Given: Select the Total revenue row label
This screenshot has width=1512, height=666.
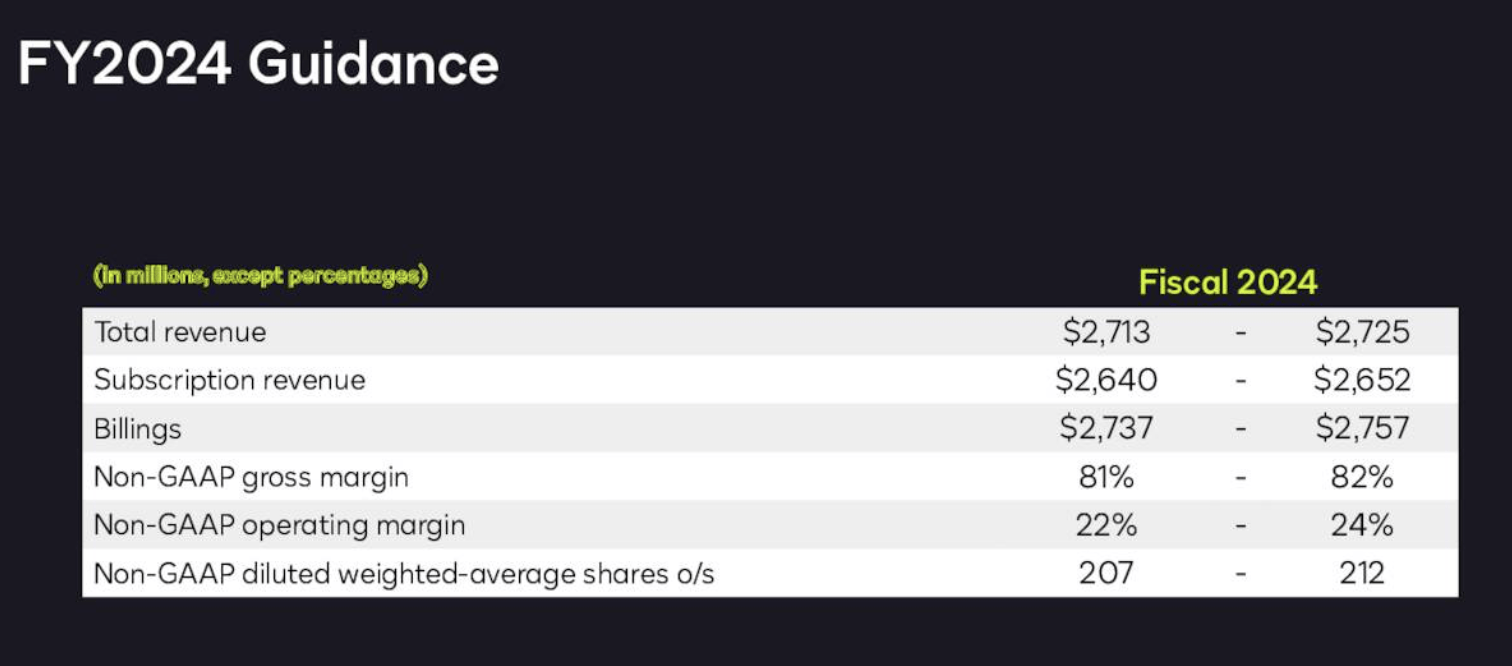Looking at the screenshot, I should coord(180,332).
